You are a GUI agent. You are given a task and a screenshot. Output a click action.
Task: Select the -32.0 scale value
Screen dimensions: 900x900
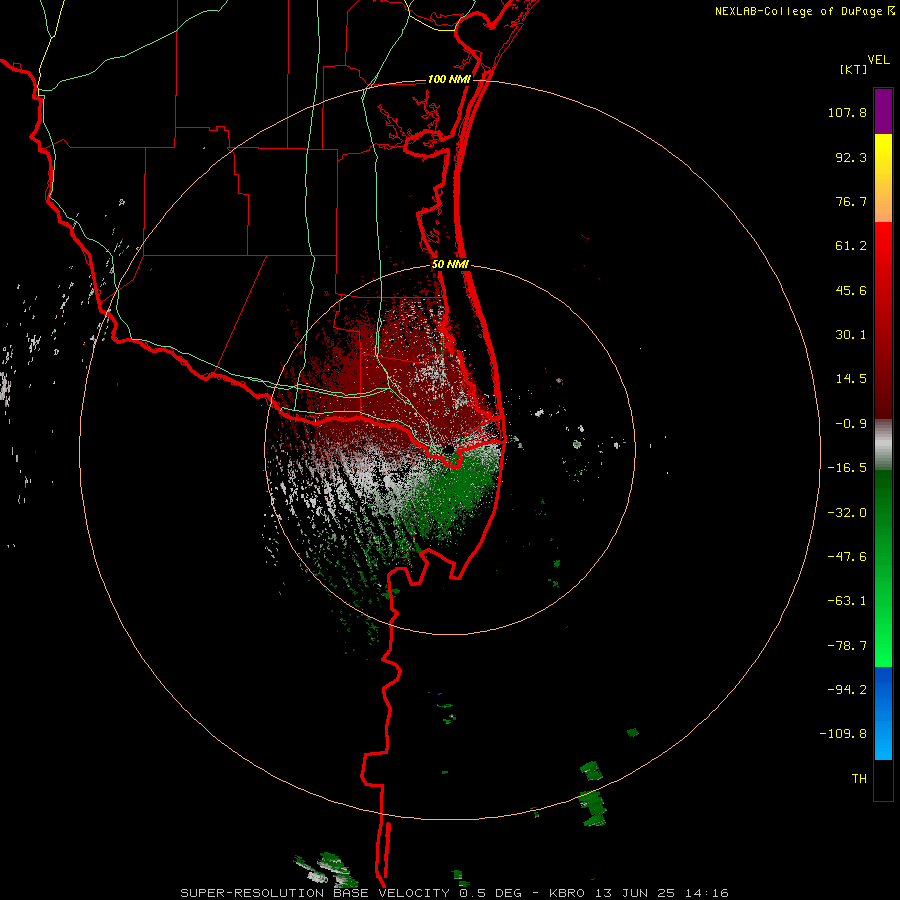point(847,513)
